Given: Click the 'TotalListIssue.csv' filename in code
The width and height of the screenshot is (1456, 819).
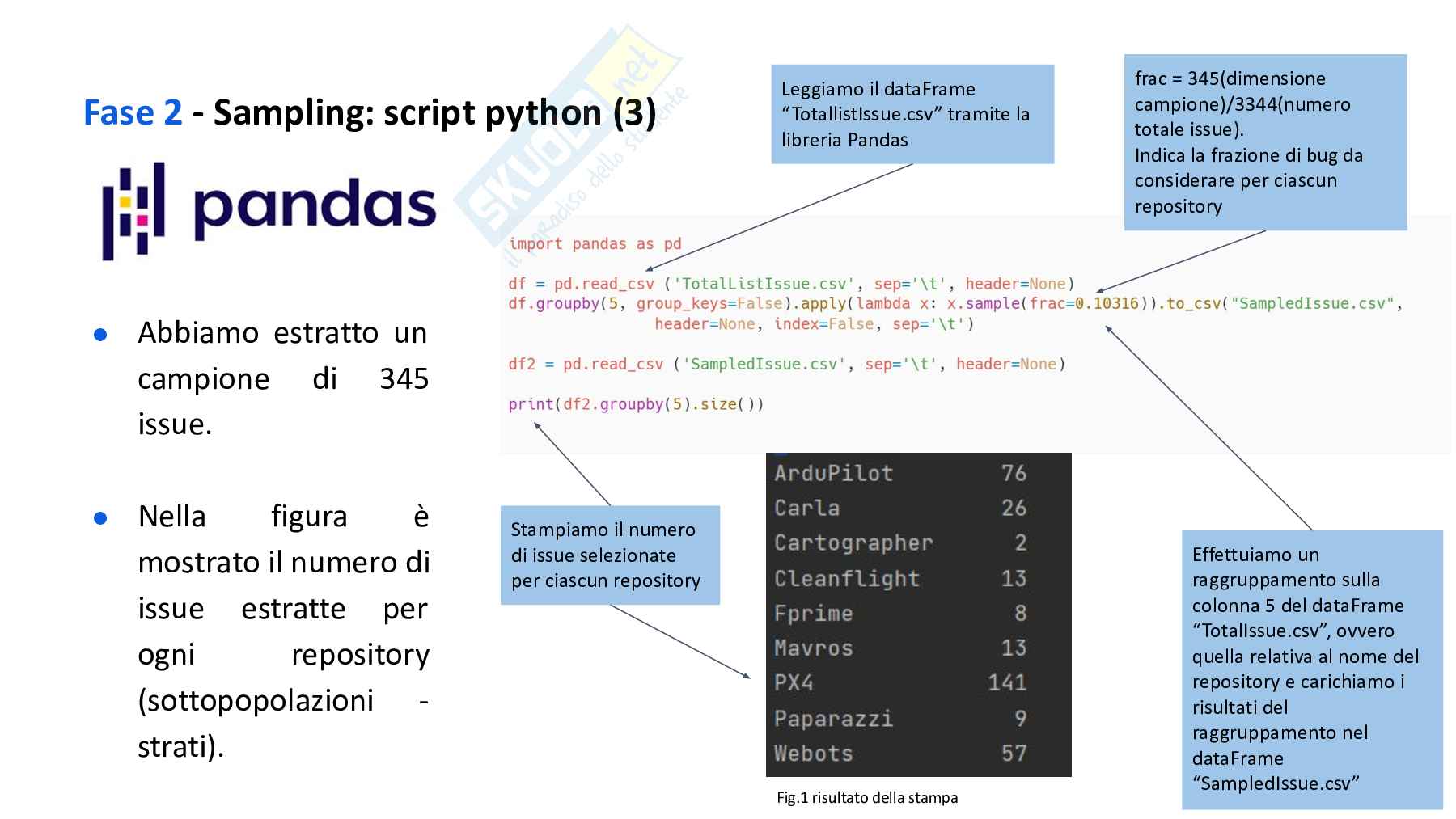Looking at the screenshot, I should (x=764, y=284).
